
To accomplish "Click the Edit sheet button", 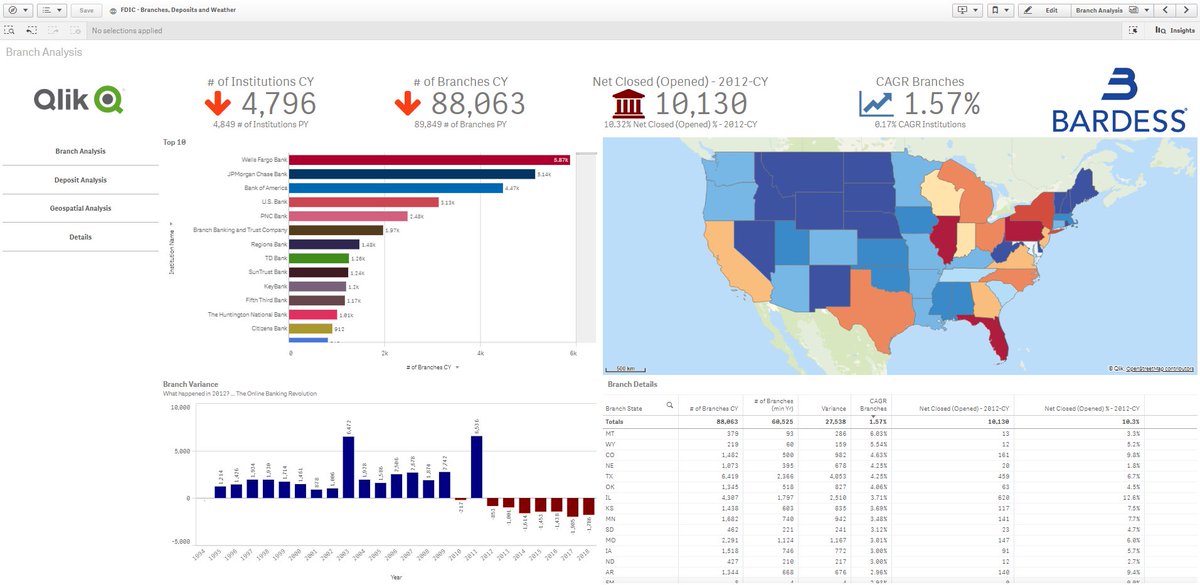I will pos(1043,9).
